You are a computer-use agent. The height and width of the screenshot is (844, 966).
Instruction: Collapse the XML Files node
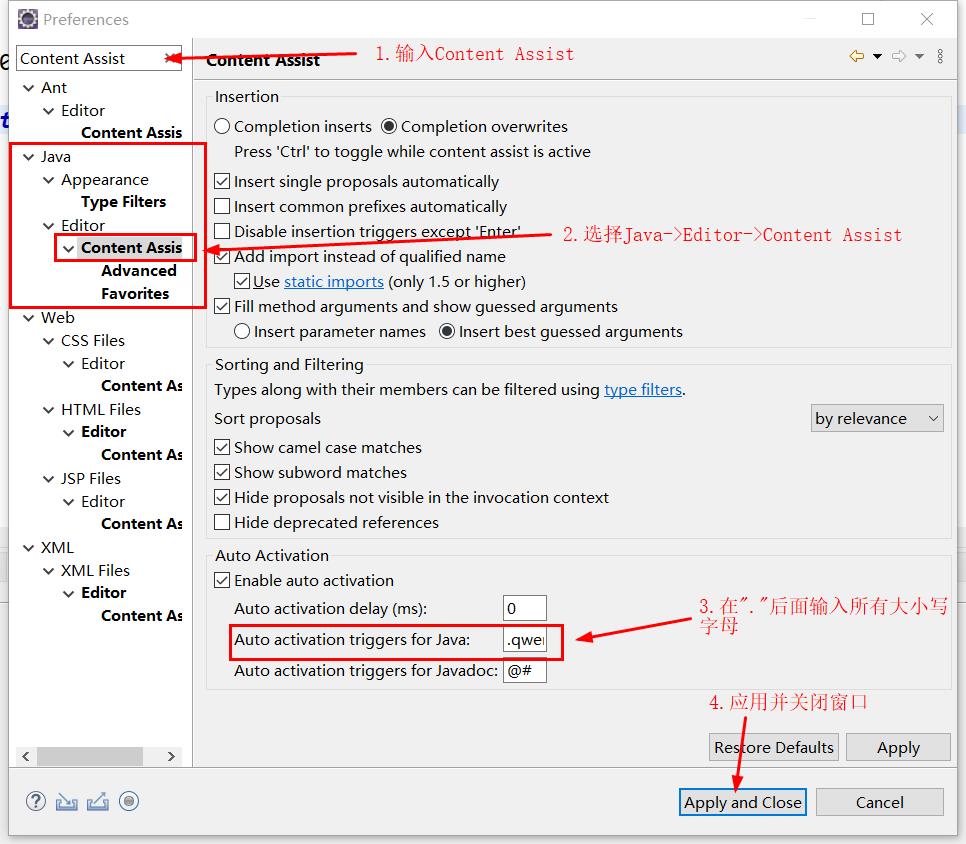click(x=49, y=571)
